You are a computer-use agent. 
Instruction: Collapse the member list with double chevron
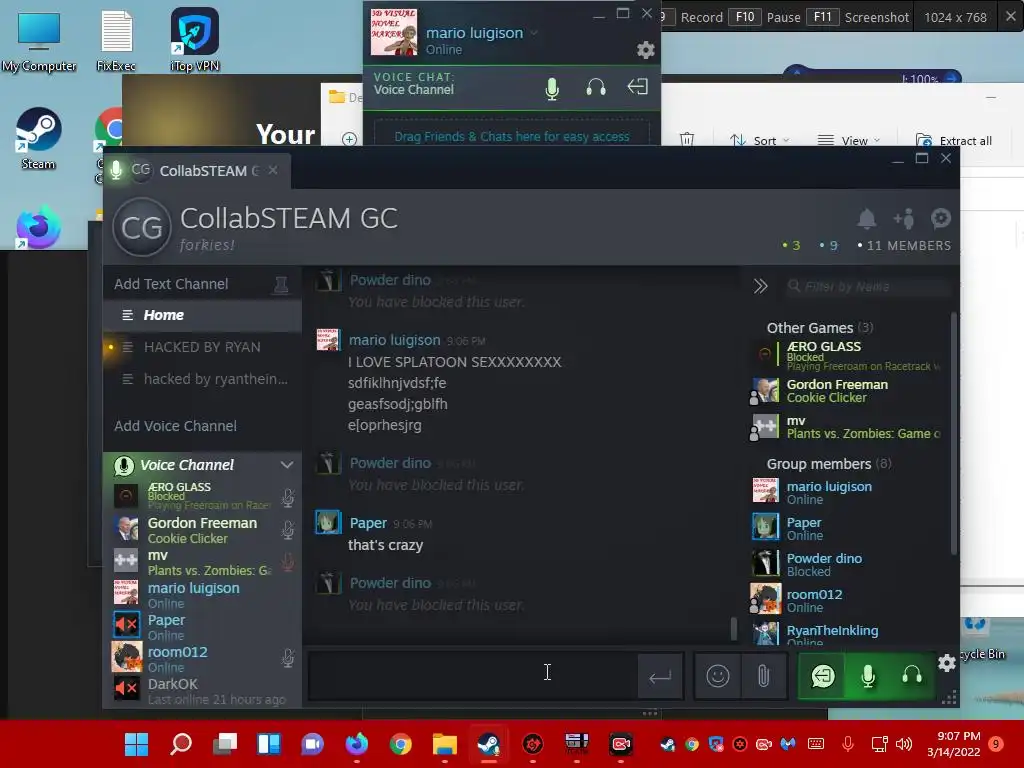[x=760, y=286]
